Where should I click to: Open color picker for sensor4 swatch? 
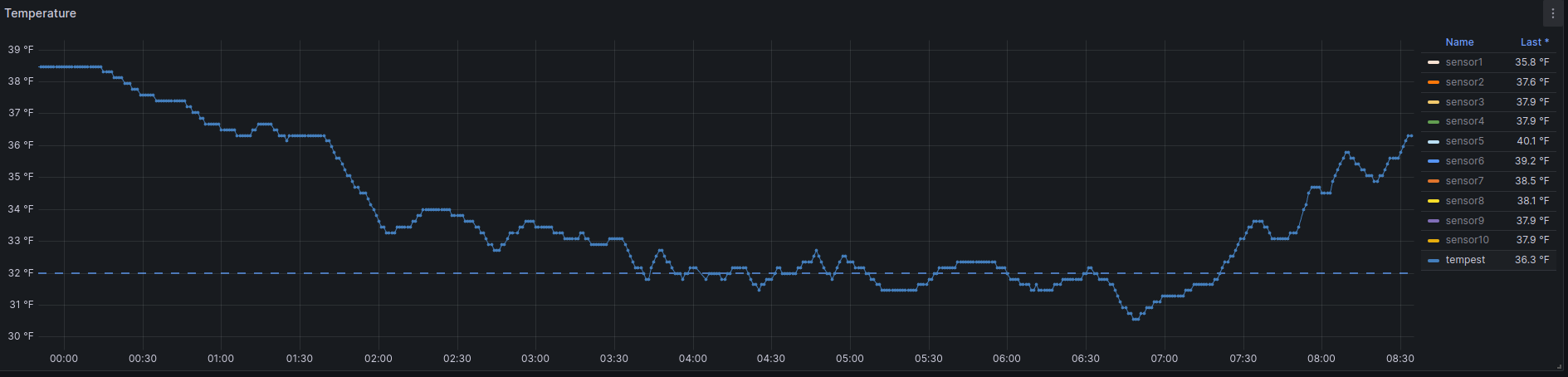coord(1434,122)
